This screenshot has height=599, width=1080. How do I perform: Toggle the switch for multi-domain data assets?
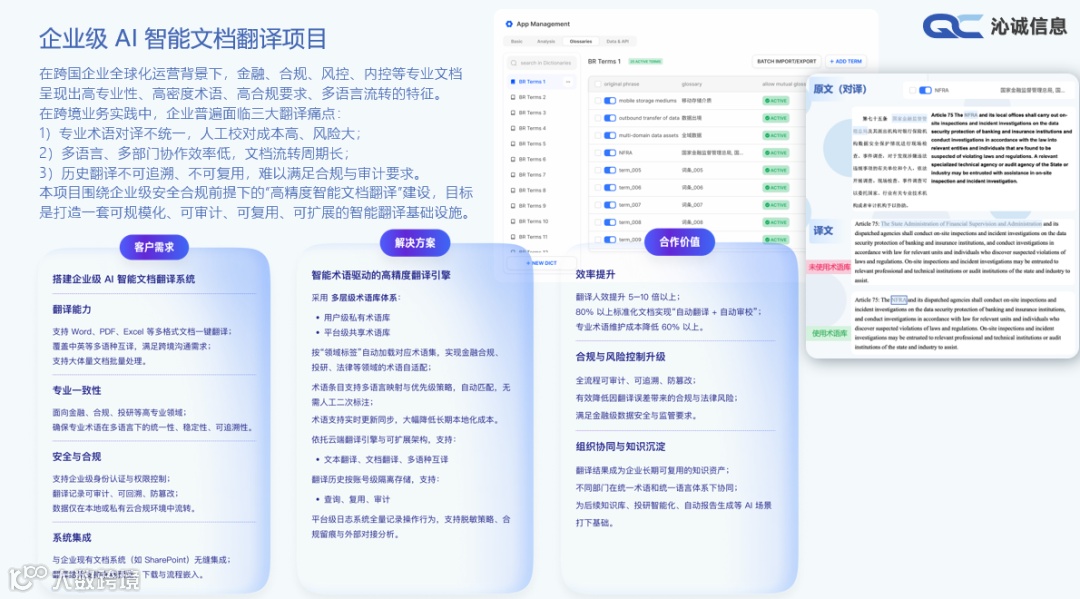610,136
